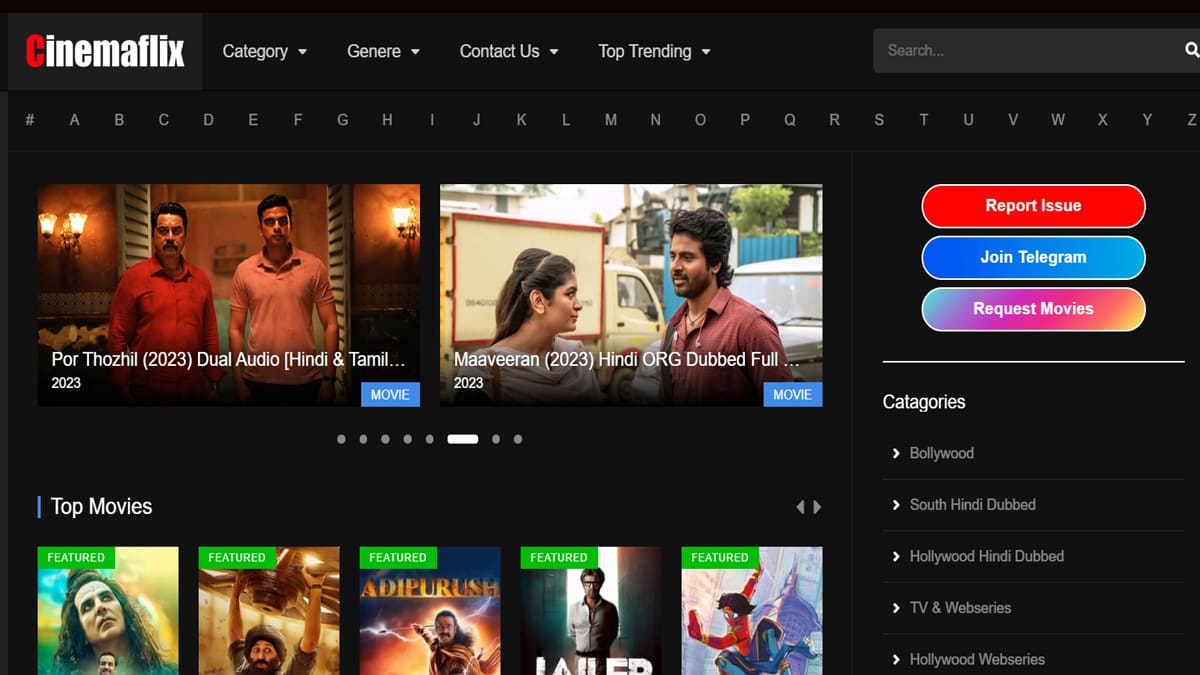Filter movies by letter T
The height and width of the screenshot is (675, 1200).
[x=924, y=120]
